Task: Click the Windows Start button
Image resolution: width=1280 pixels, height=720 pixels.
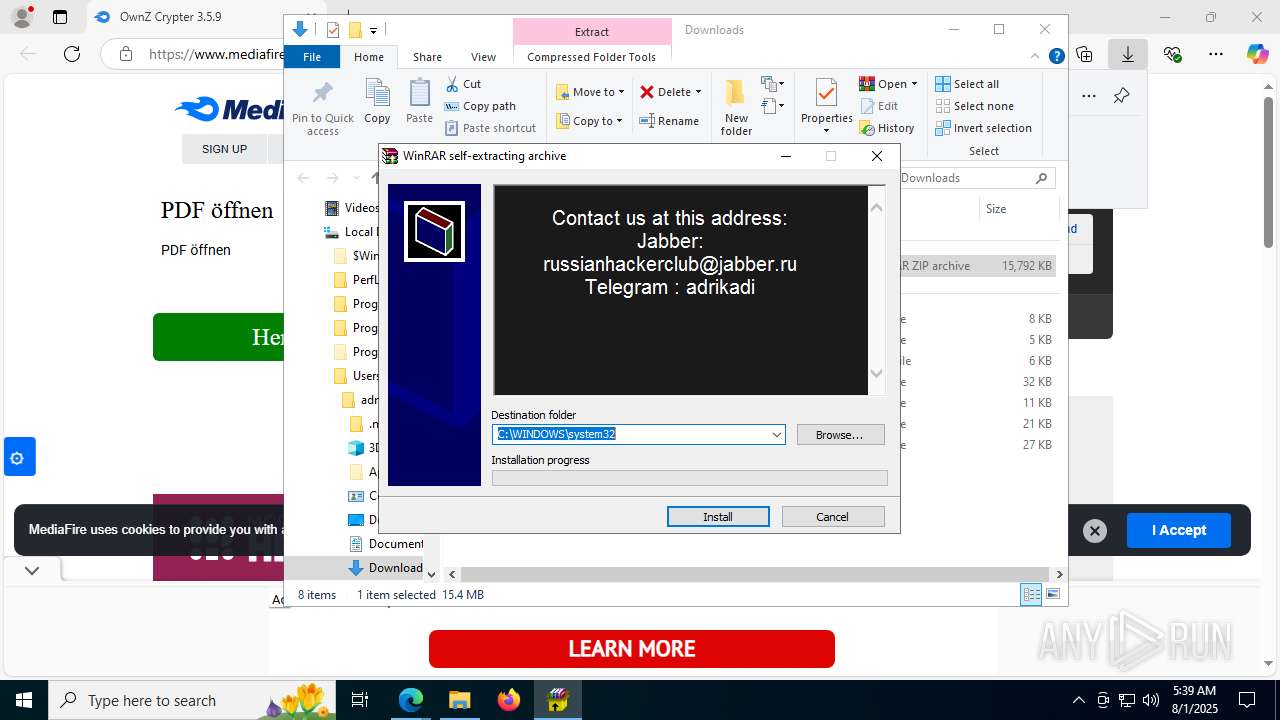Action: click(x=24, y=700)
